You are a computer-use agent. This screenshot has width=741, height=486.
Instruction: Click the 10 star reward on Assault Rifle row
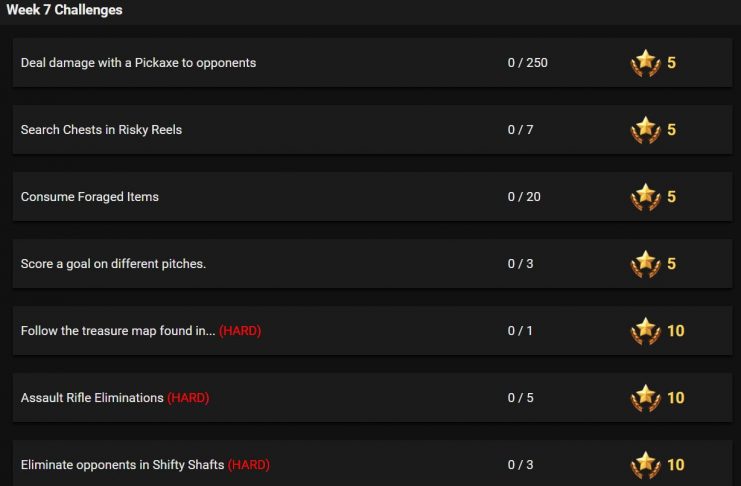point(676,398)
